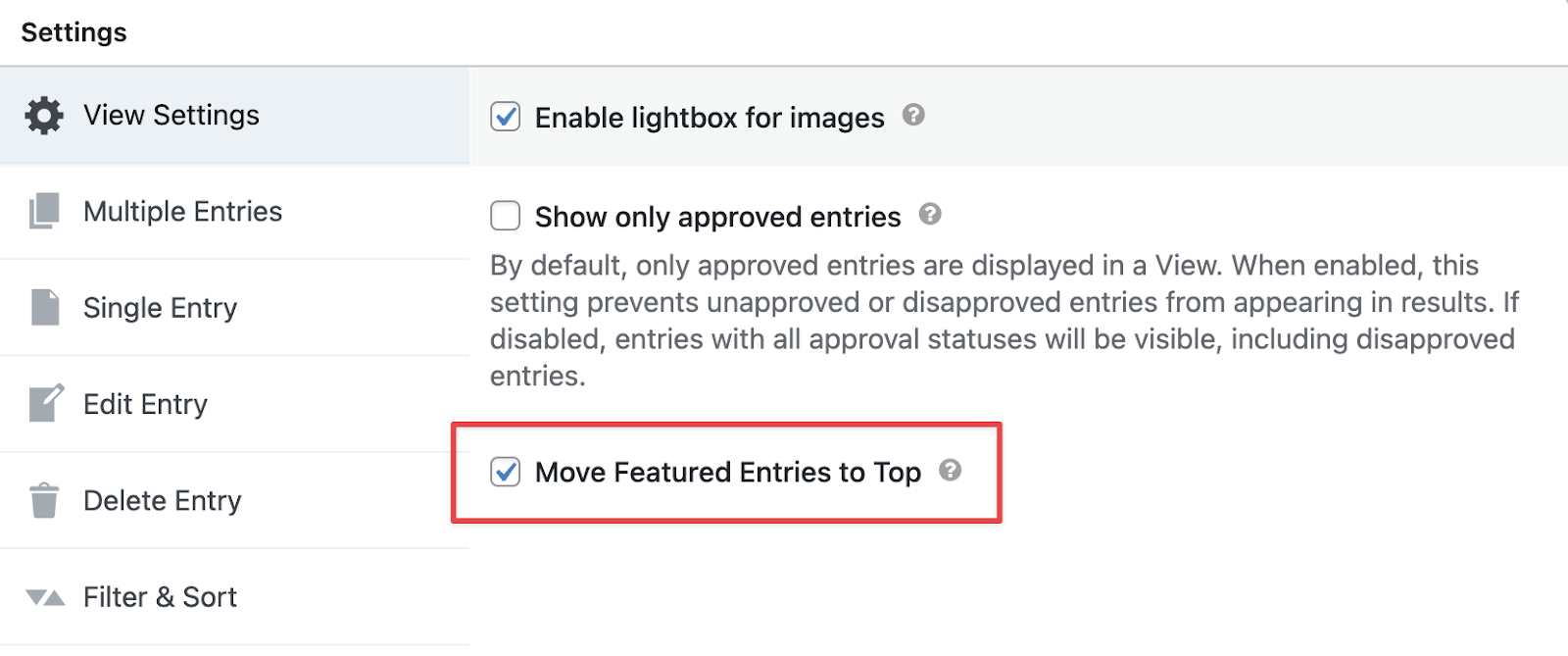The width and height of the screenshot is (1568, 656).
Task: Open help for Enable lightbox for images
Action: click(x=912, y=116)
